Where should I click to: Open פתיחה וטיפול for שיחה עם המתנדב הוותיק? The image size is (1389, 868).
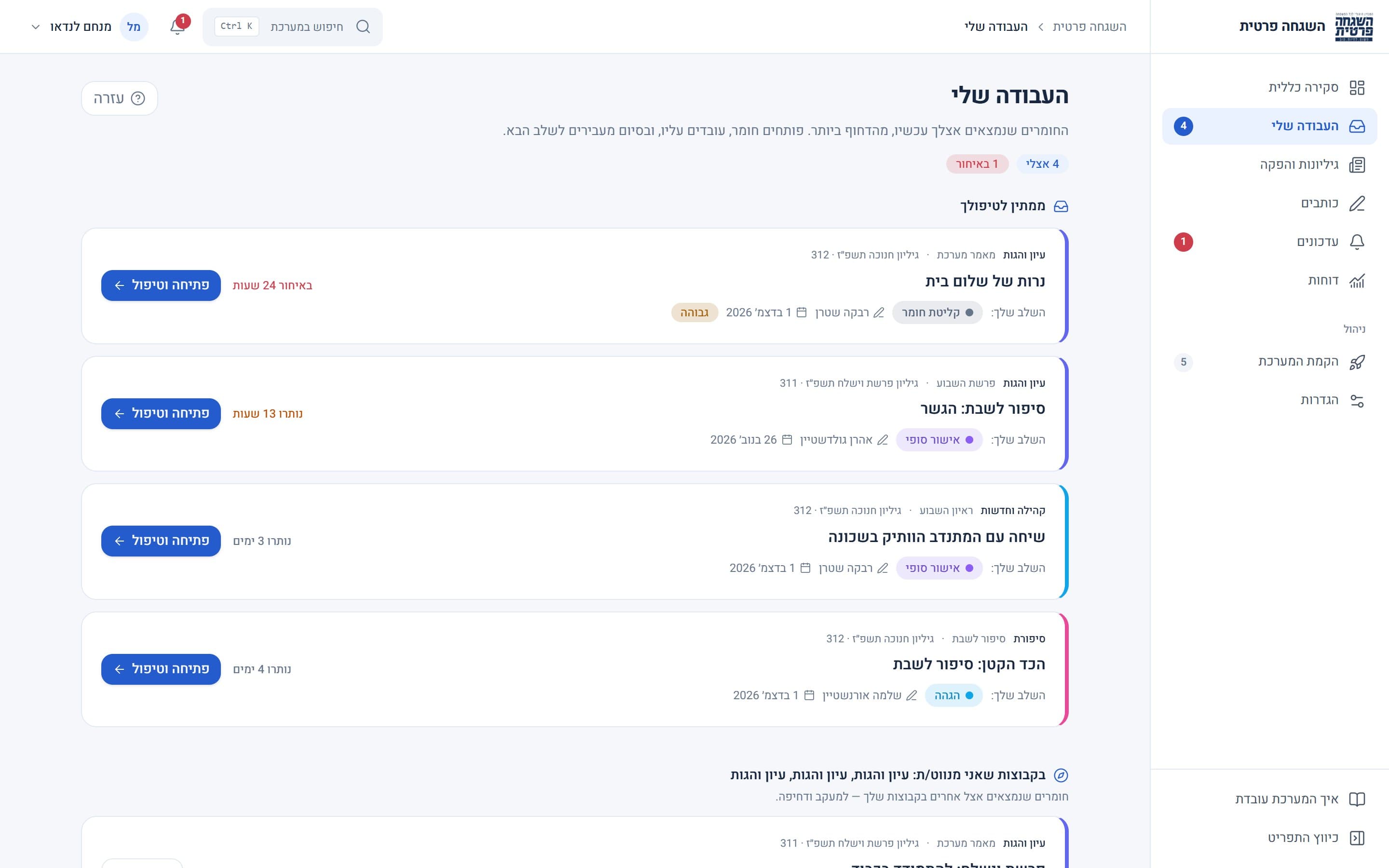[x=161, y=541]
